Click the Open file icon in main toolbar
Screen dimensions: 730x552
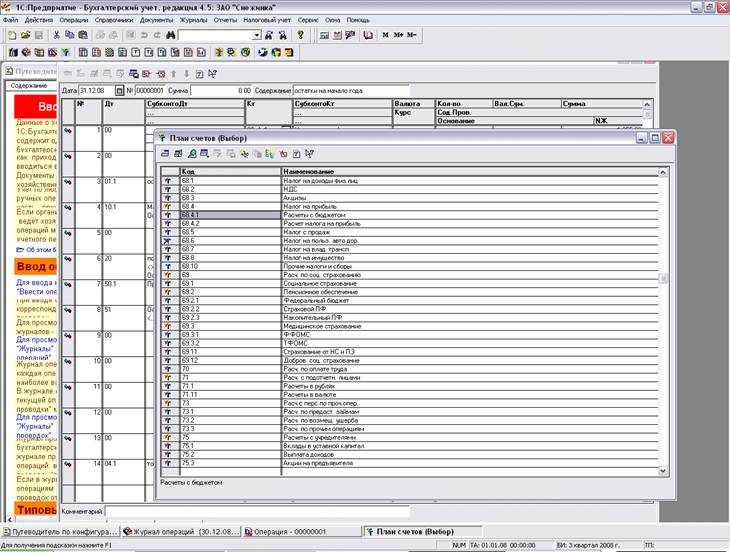click(23, 35)
